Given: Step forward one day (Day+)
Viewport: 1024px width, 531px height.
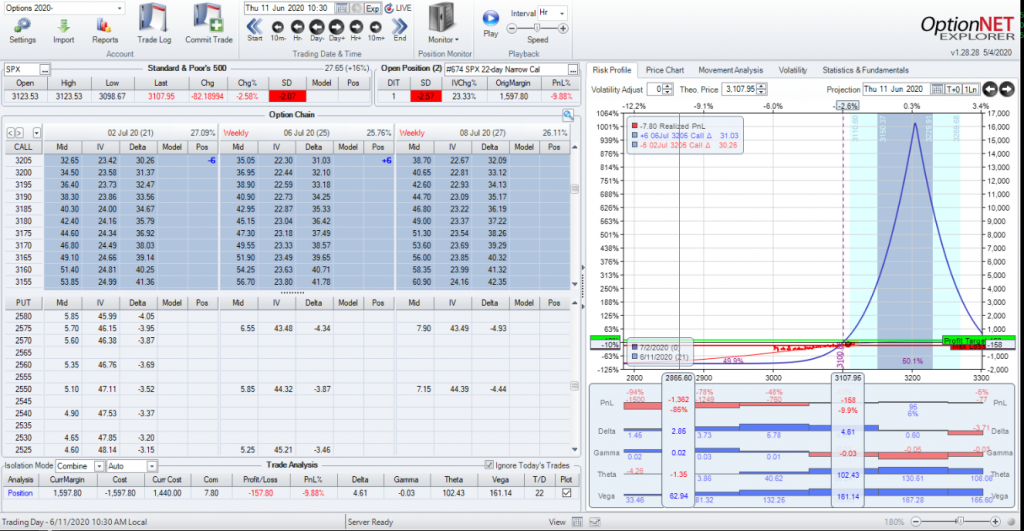Looking at the screenshot, I should (336, 27).
